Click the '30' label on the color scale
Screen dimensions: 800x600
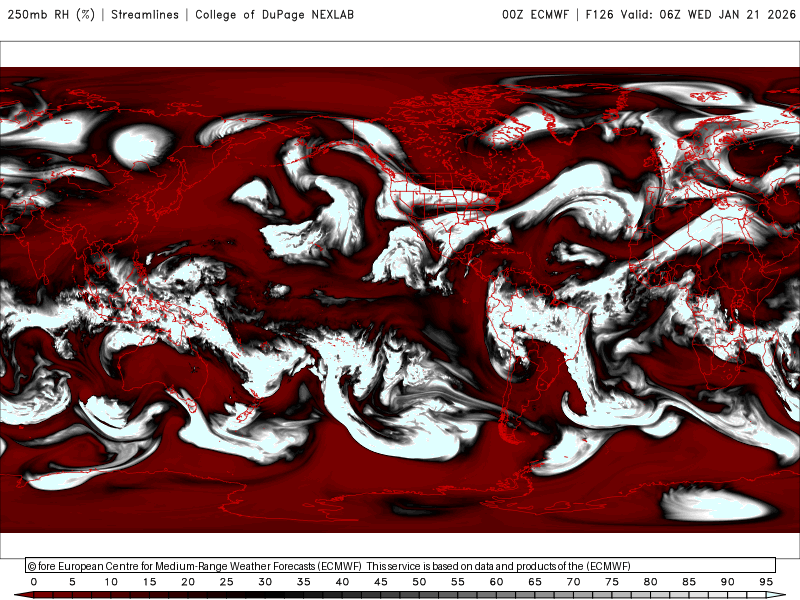click(265, 582)
